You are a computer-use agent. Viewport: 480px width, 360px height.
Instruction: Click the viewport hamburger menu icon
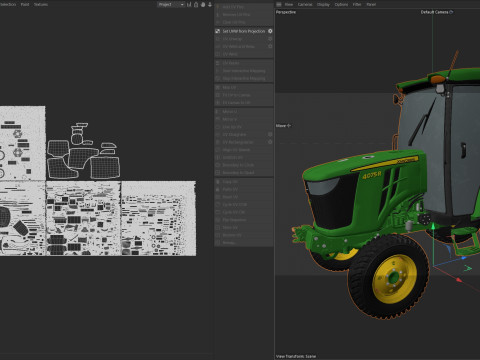[x=279, y=4]
